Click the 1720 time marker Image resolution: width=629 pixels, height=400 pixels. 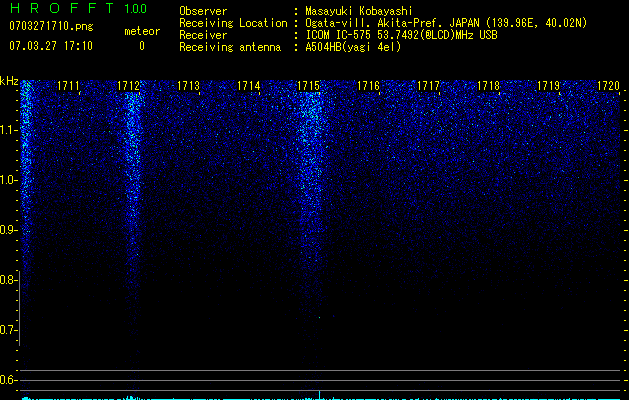tap(609, 86)
